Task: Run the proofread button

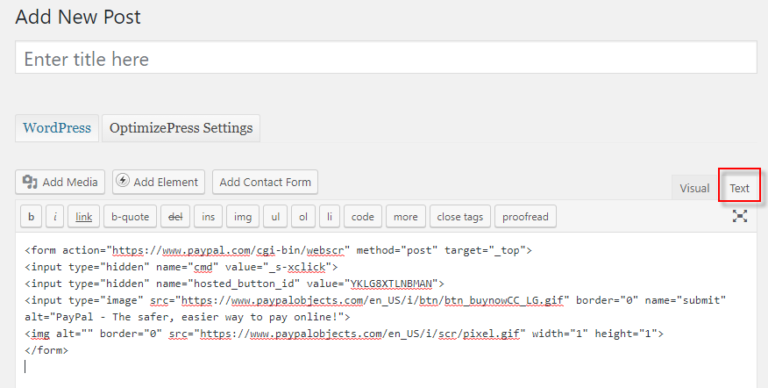Action: [526, 217]
